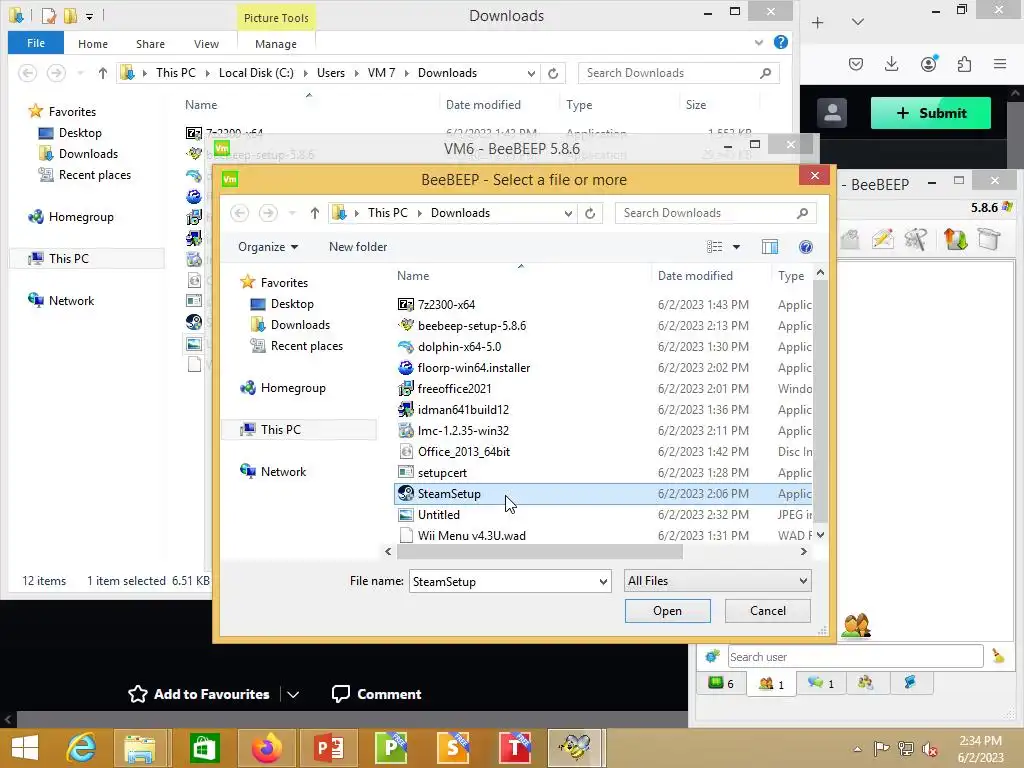This screenshot has height=768, width=1024.
Task: Open the Organize menu in dialog
Action: point(268,247)
